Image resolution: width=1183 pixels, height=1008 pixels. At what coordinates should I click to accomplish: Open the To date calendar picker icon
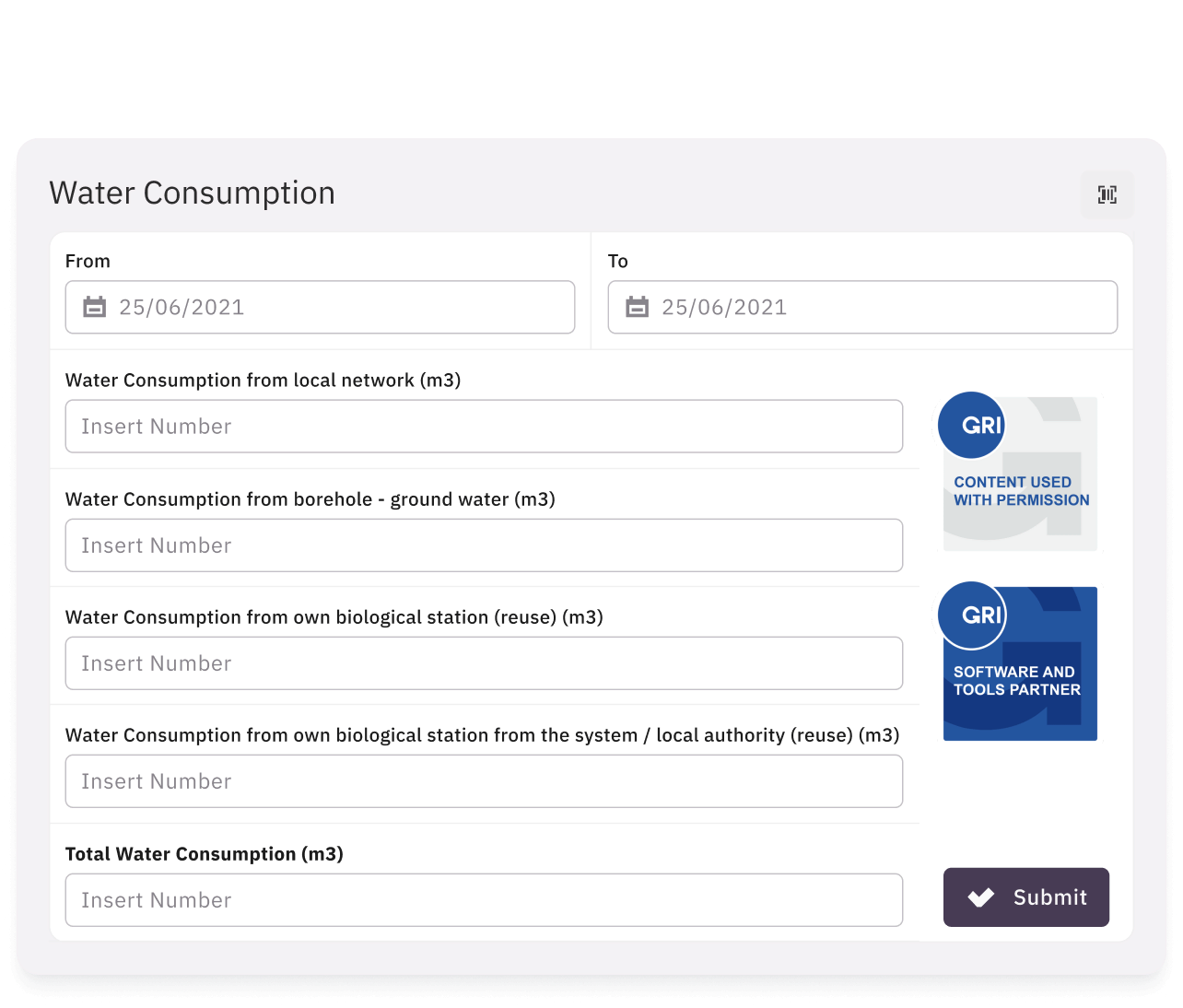[x=638, y=307]
